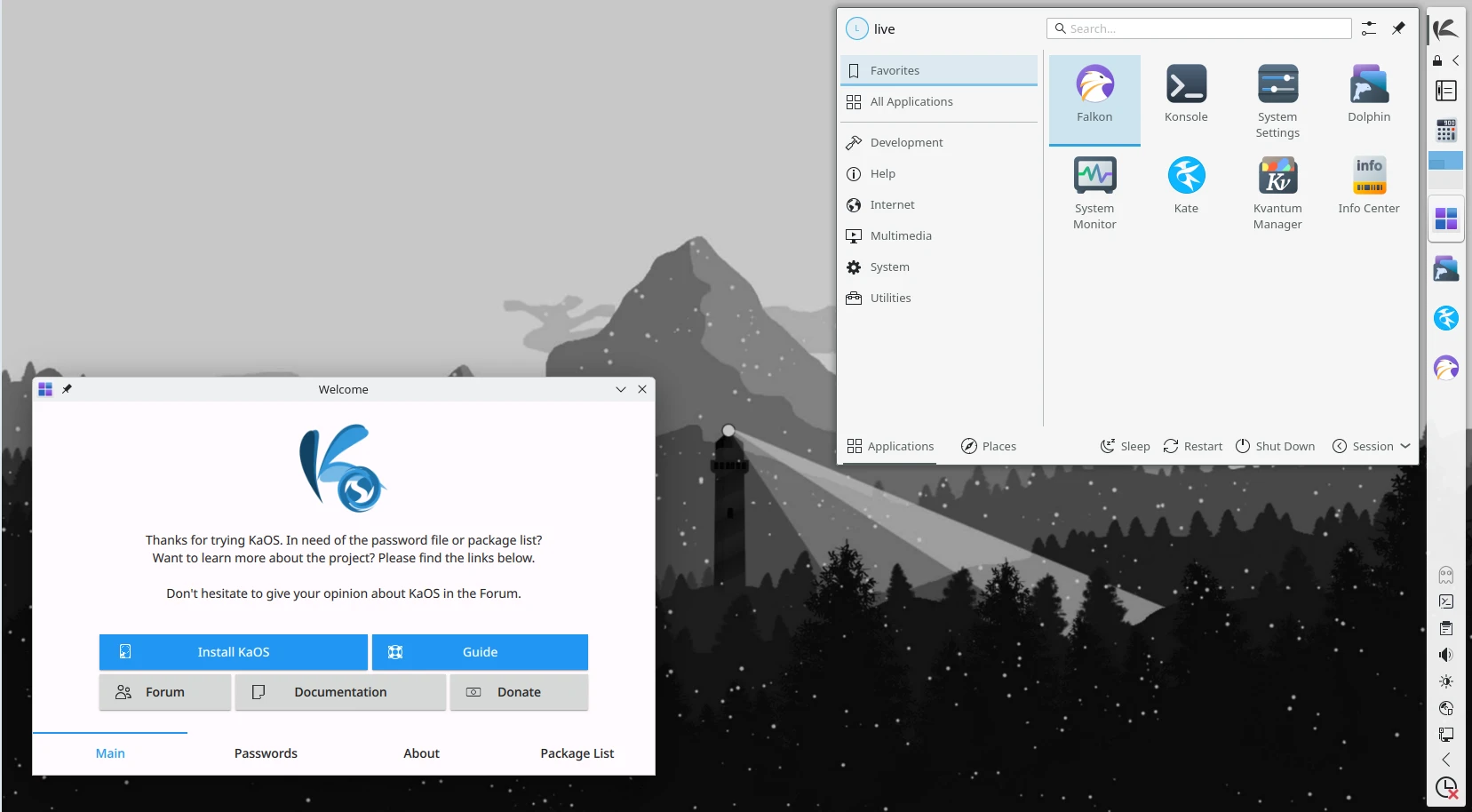
Task: Open the Klipper clipboard tray icon
Action: point(1446,628)
